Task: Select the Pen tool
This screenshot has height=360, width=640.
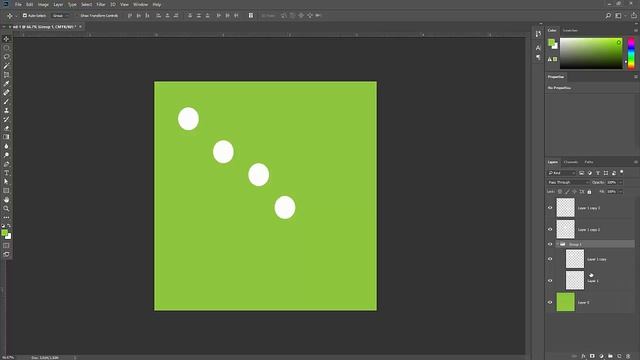Action: click(6, 164)
